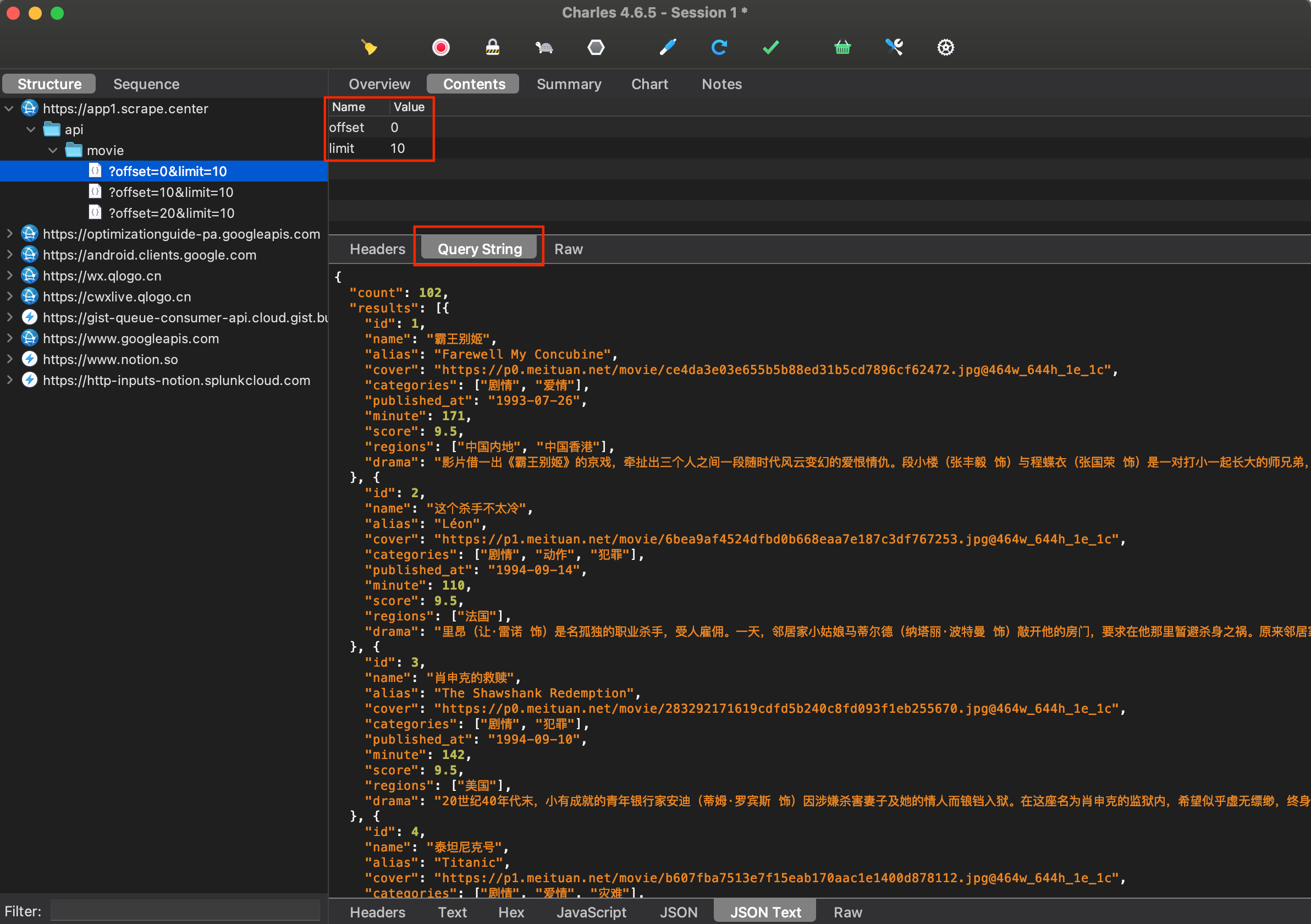Screen dimensions: 1311x924
Task: Click the blue repeat request icon
Action: coord(719,47)
